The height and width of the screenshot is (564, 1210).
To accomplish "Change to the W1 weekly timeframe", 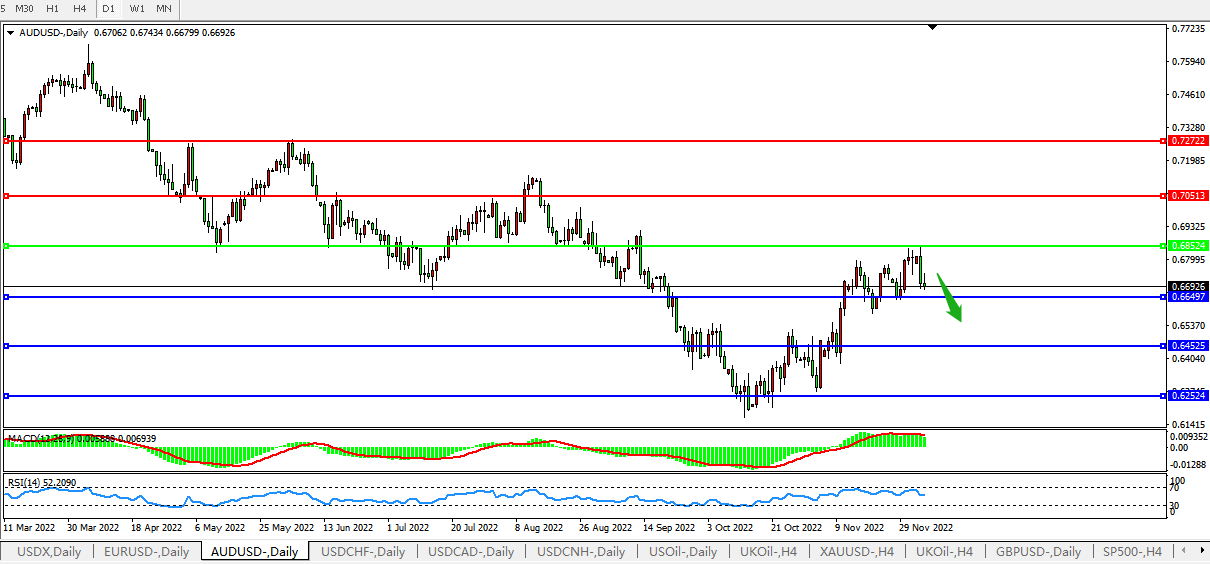I will (137, 8).
